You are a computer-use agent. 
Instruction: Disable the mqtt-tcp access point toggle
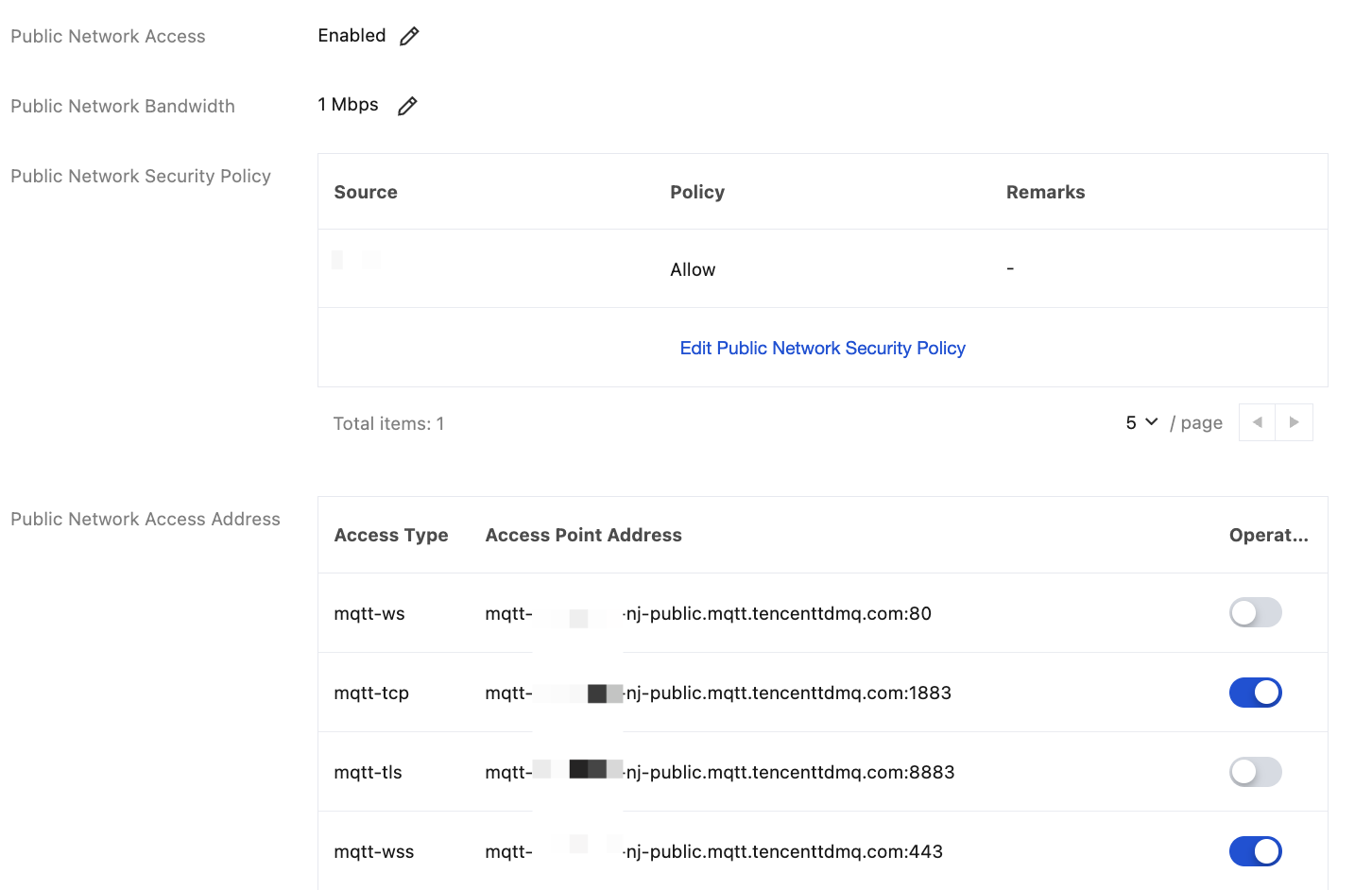coord(1255,693)
